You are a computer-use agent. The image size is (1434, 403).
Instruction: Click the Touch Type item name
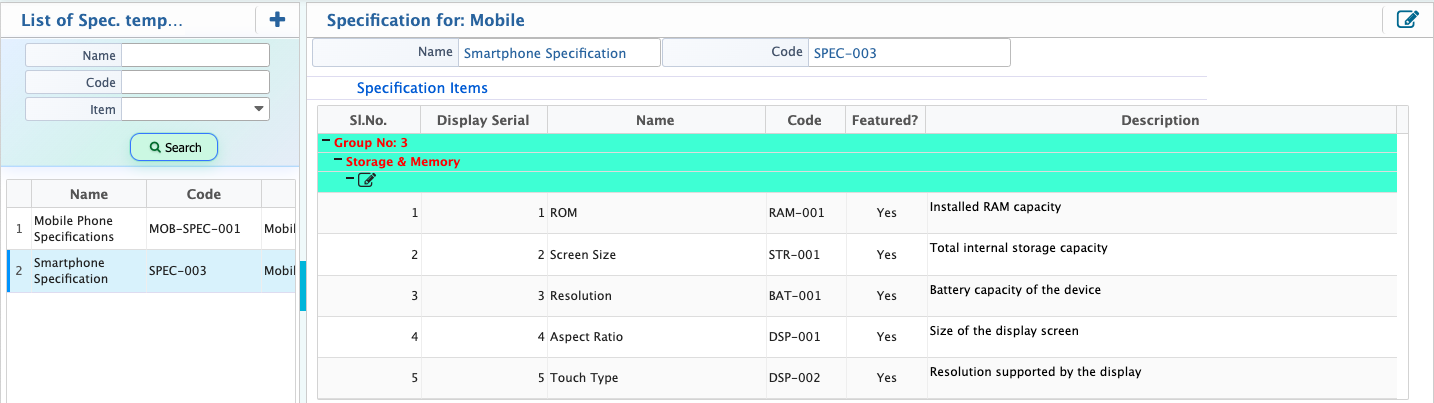pos(584,378)
